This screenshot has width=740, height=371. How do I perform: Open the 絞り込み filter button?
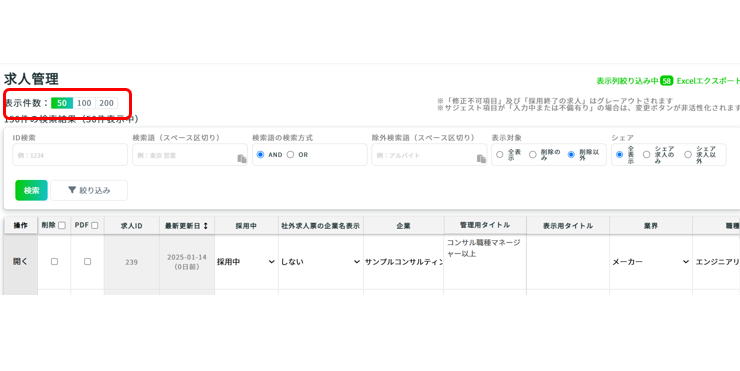point(89,190)
